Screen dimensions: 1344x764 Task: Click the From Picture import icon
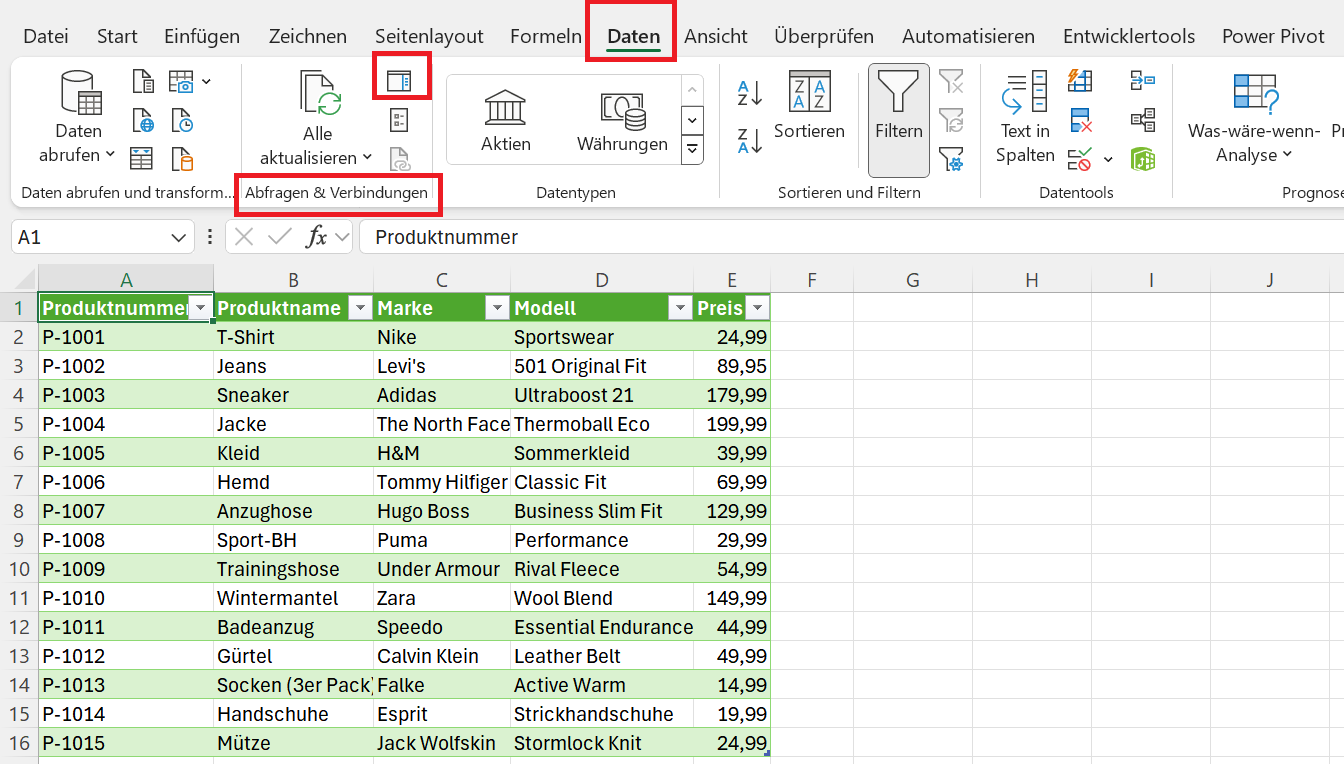coord(181,82)
